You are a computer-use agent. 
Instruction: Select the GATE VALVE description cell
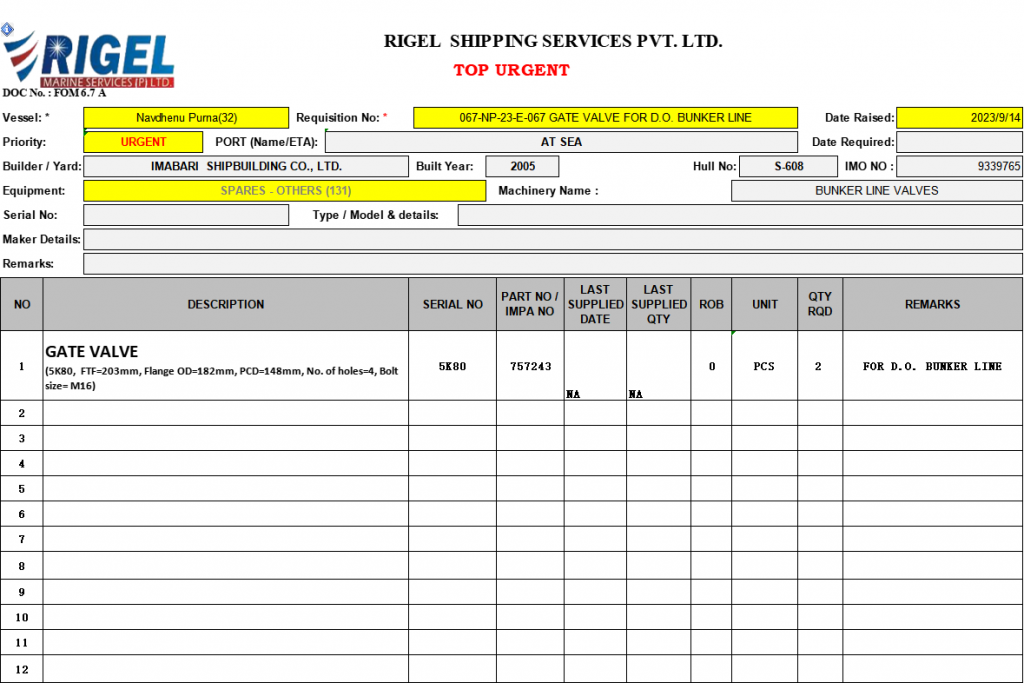tap(226, 367)
